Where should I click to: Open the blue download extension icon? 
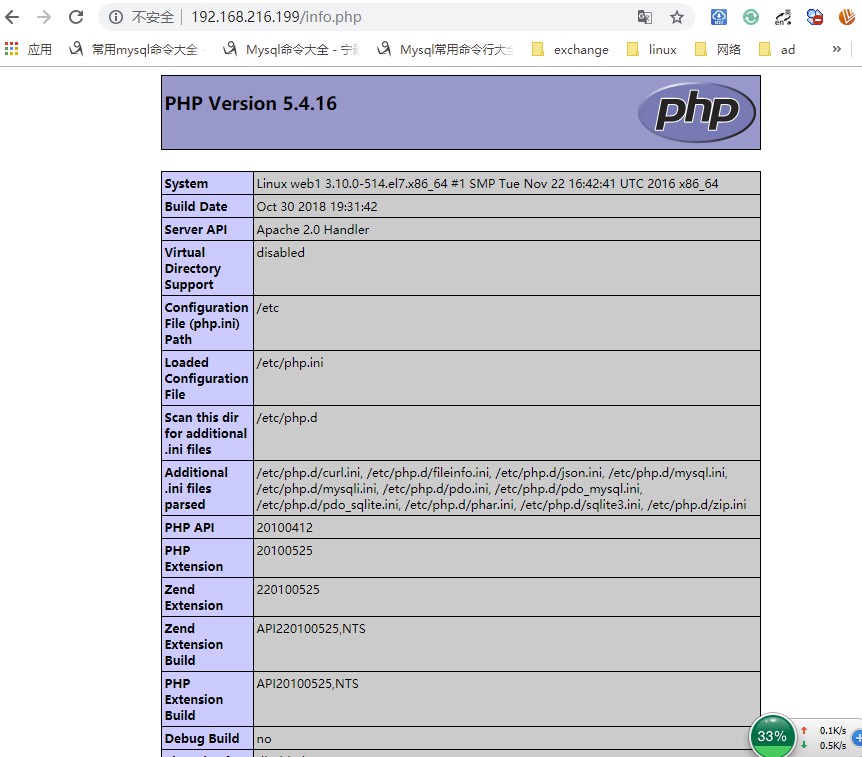719,17
